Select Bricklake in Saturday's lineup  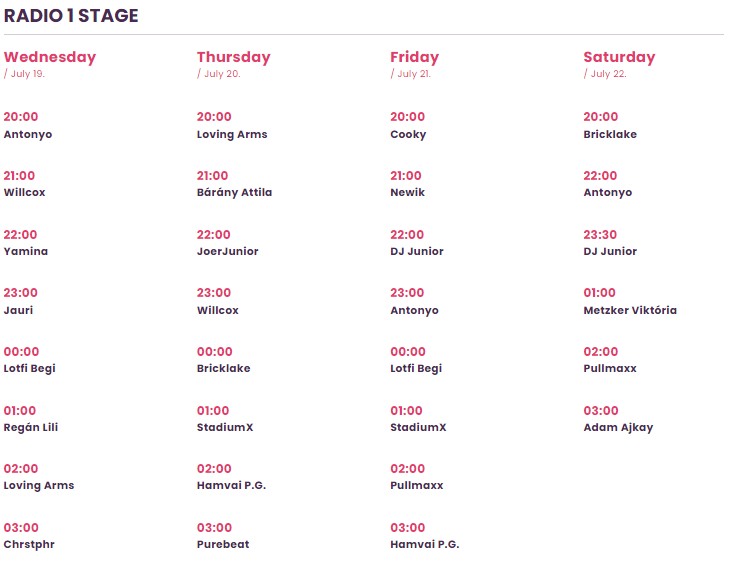(x=610, y=134)
